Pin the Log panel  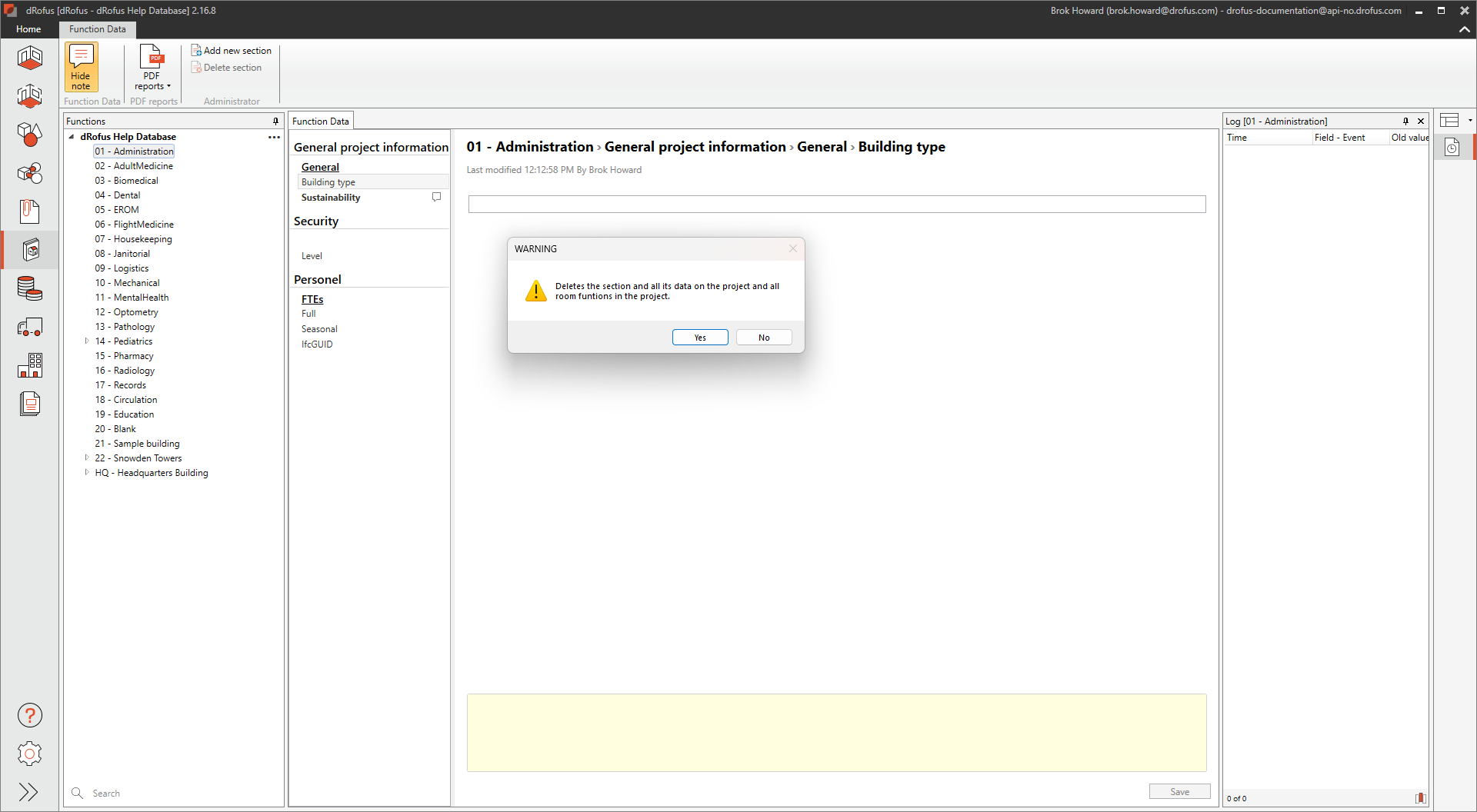pos(1405,121)
